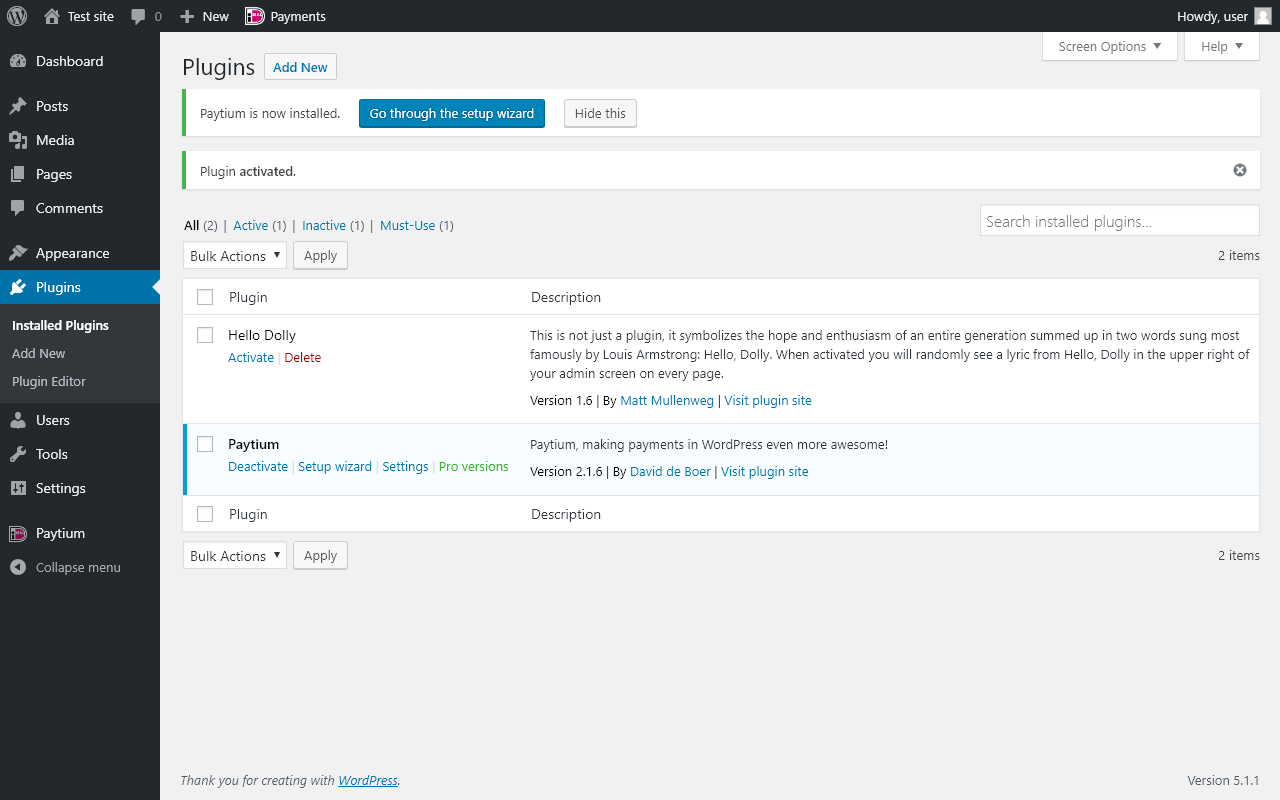Viewport: 1280px width, 800px height.
Task: Check the Hello Dolly plugin checkbox
Action: pos(205,335)
